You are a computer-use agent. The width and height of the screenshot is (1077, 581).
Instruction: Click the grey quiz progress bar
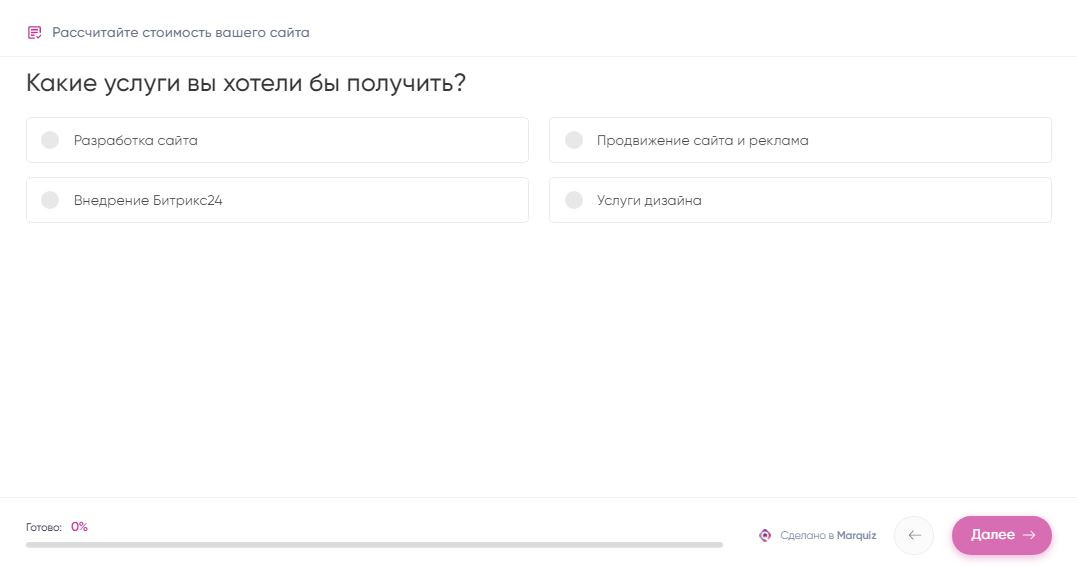point(374,545)
